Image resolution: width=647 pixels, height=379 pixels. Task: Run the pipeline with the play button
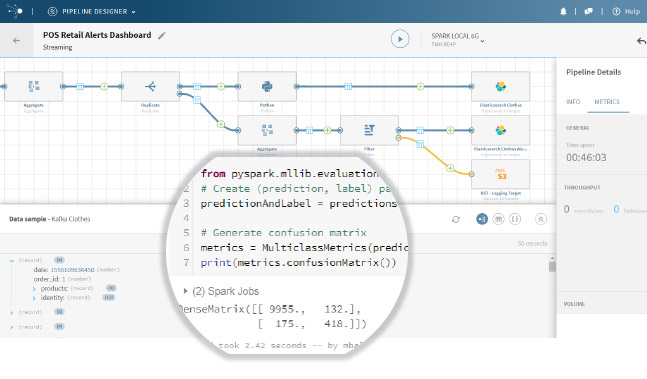click(x=400, y=39)
